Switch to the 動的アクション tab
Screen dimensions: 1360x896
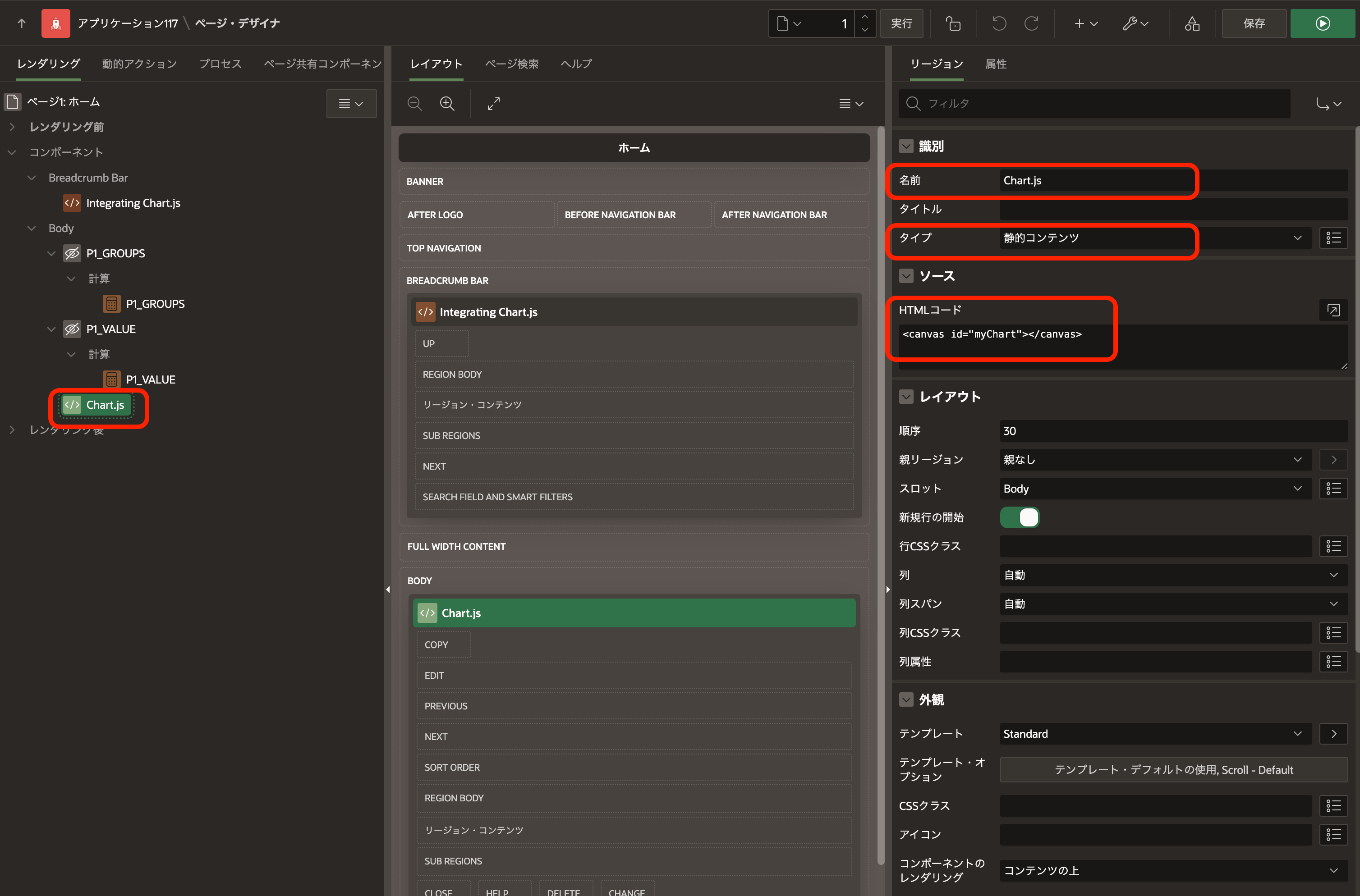click(x=139, y=64)
